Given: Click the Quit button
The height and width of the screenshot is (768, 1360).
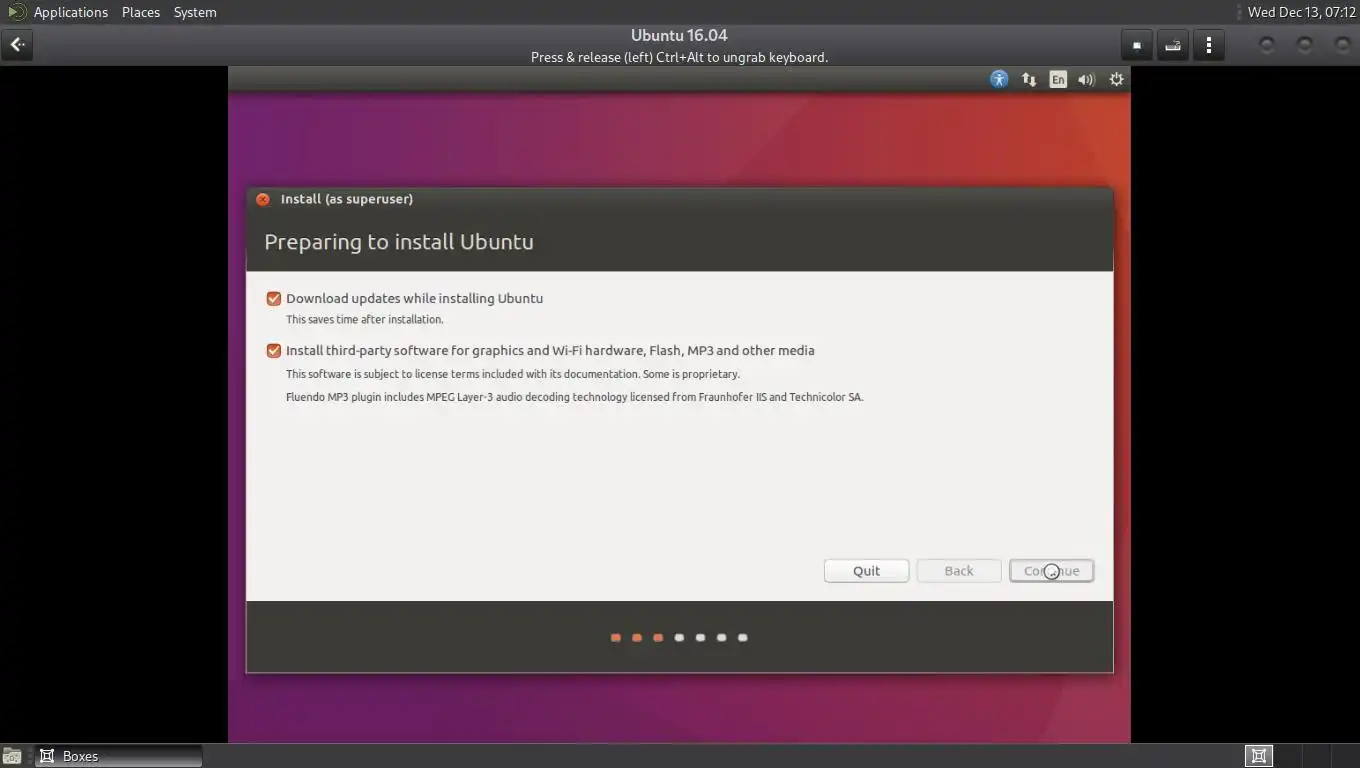Looking at the screenshot, I should [x=866, y=571].
